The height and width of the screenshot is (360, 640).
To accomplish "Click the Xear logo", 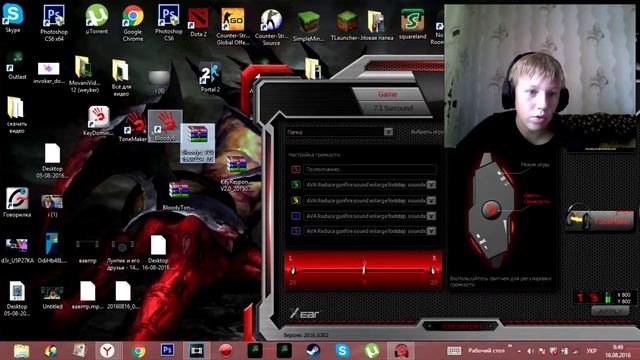I will pos(304,313).
